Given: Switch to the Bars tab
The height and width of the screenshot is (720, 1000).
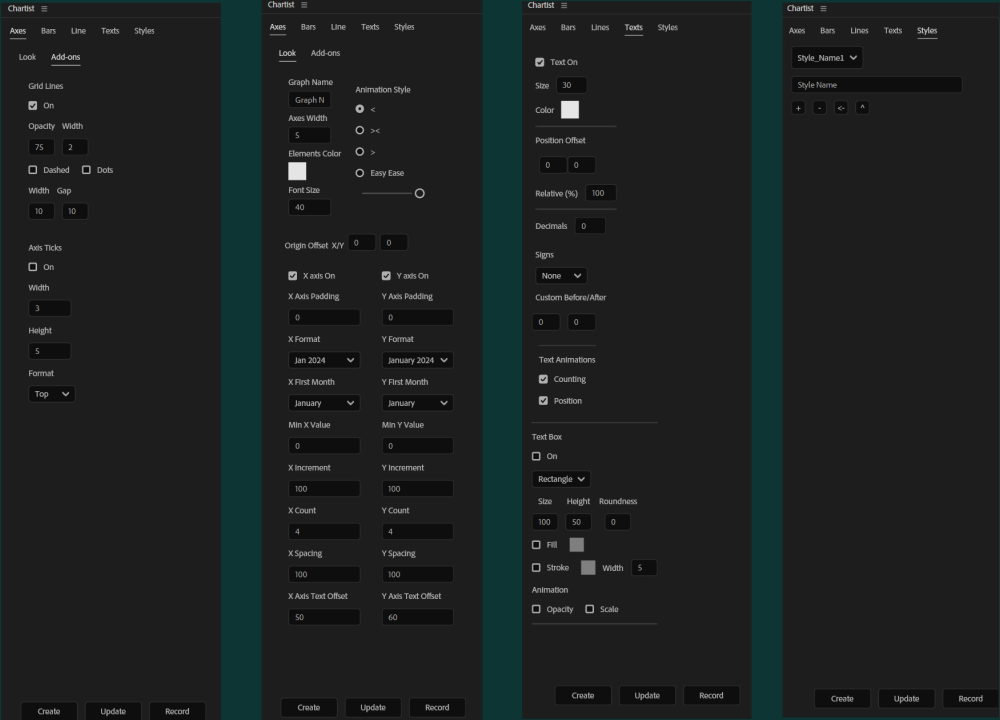Looking at the screenshot, I should point(48,31).
